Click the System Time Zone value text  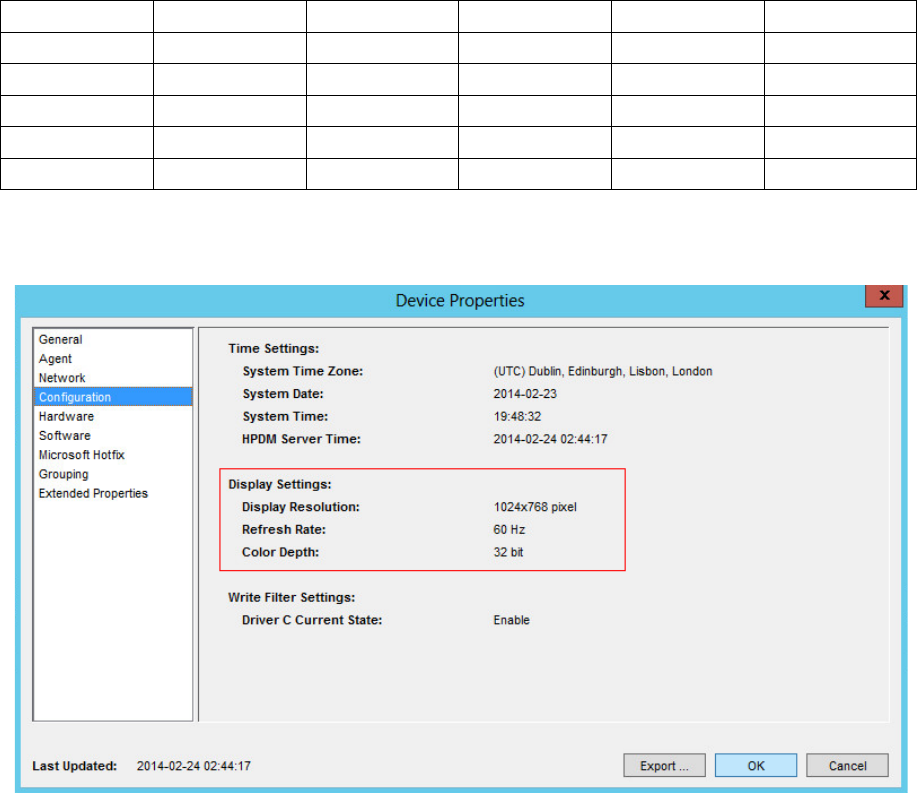(x=602, y=371)
